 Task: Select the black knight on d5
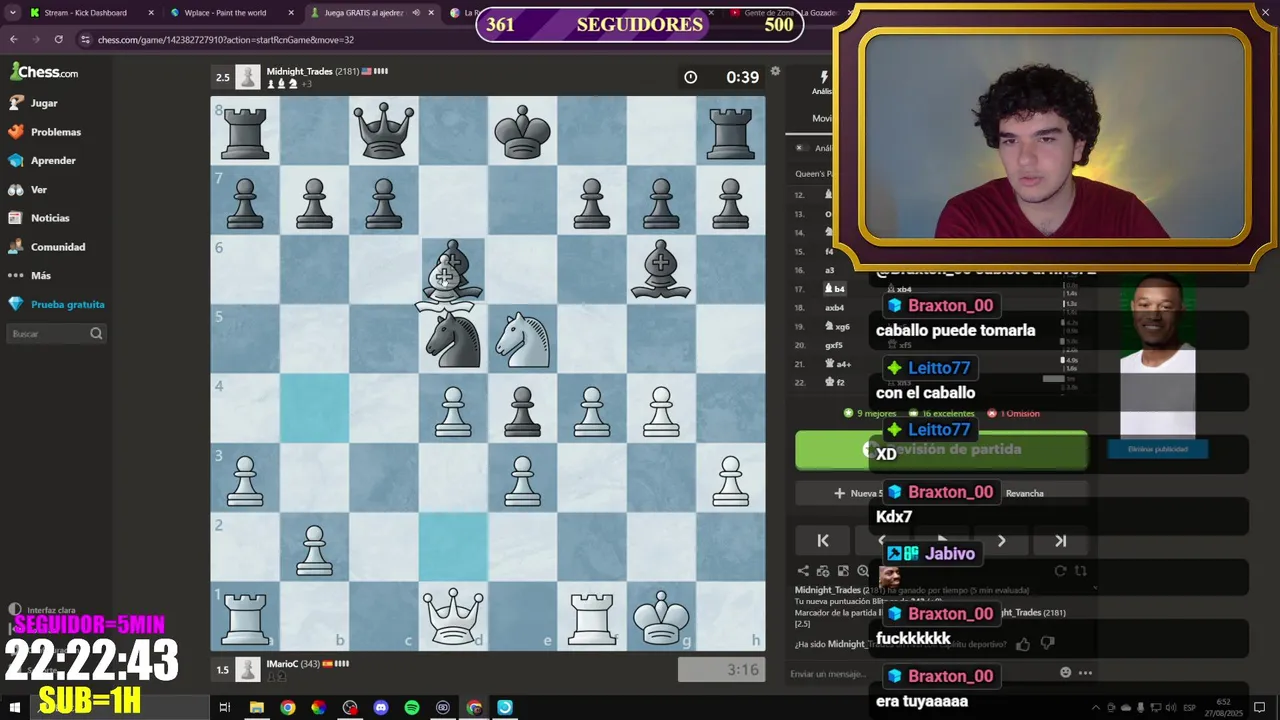pyautogui.click(x=453, y=339)
